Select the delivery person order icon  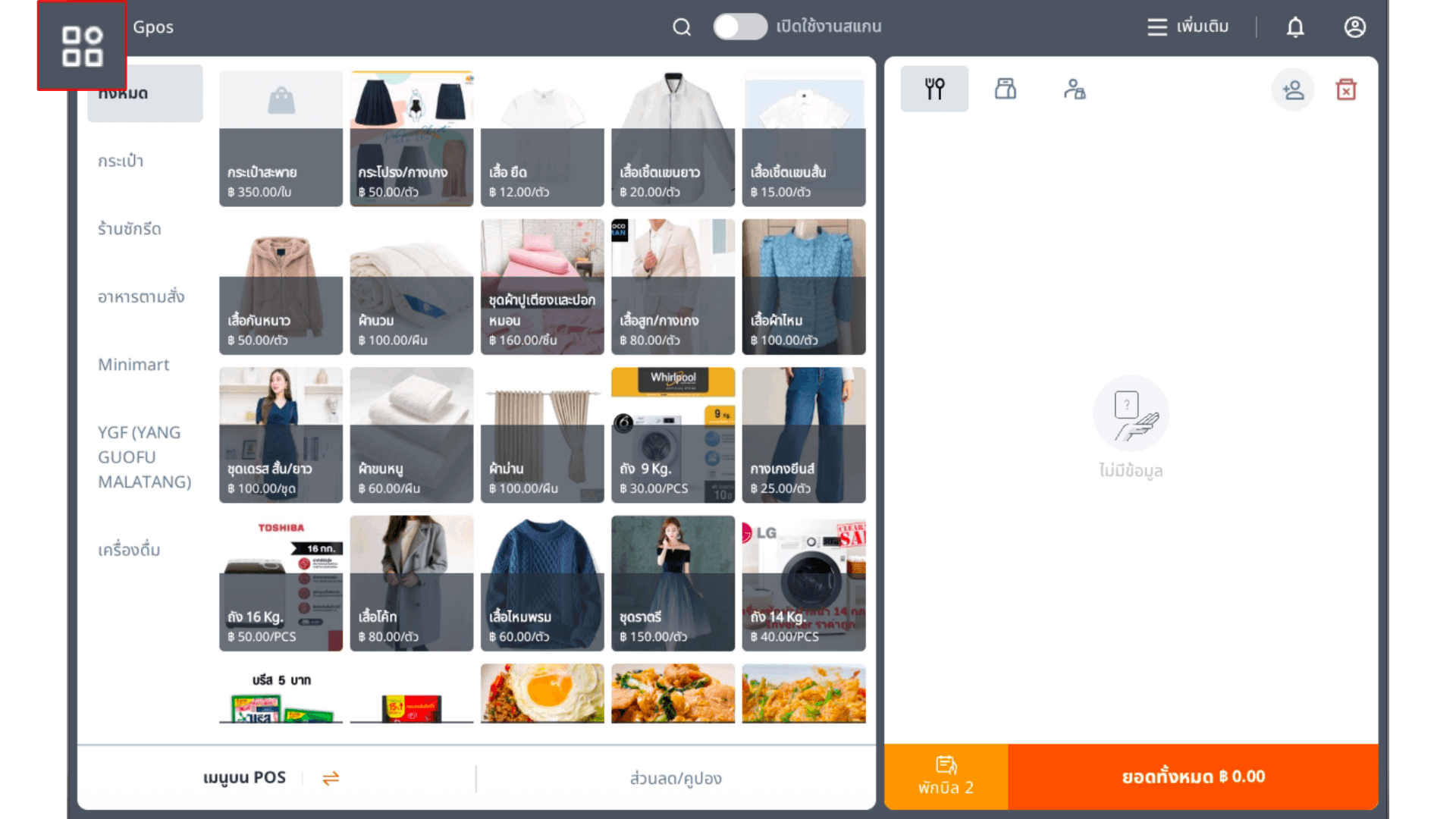coord(1074,89)
